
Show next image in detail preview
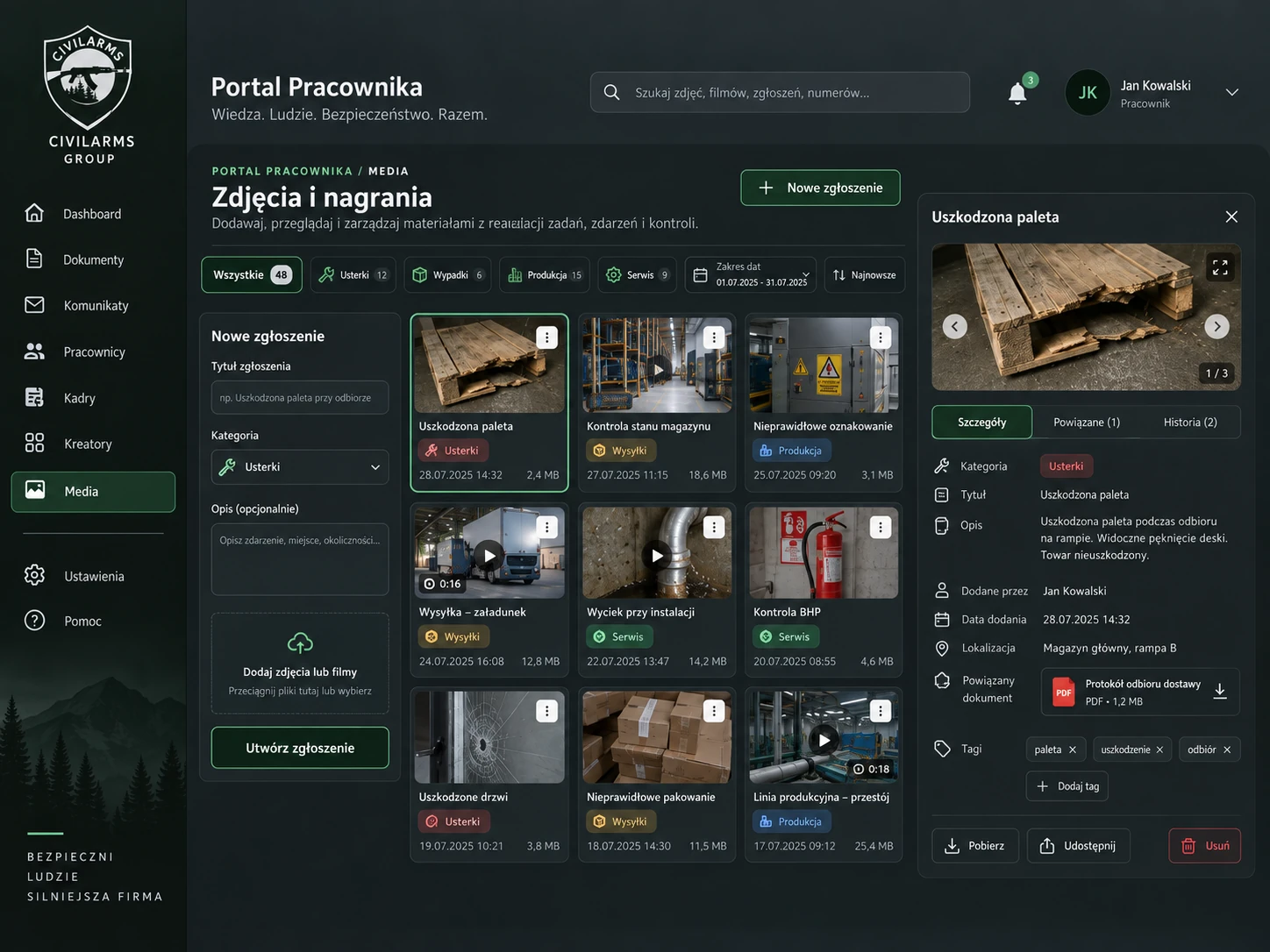(1216, 326)
